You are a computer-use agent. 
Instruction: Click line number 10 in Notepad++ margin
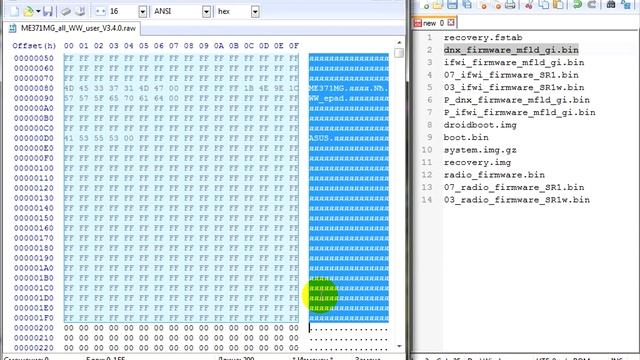427,150
